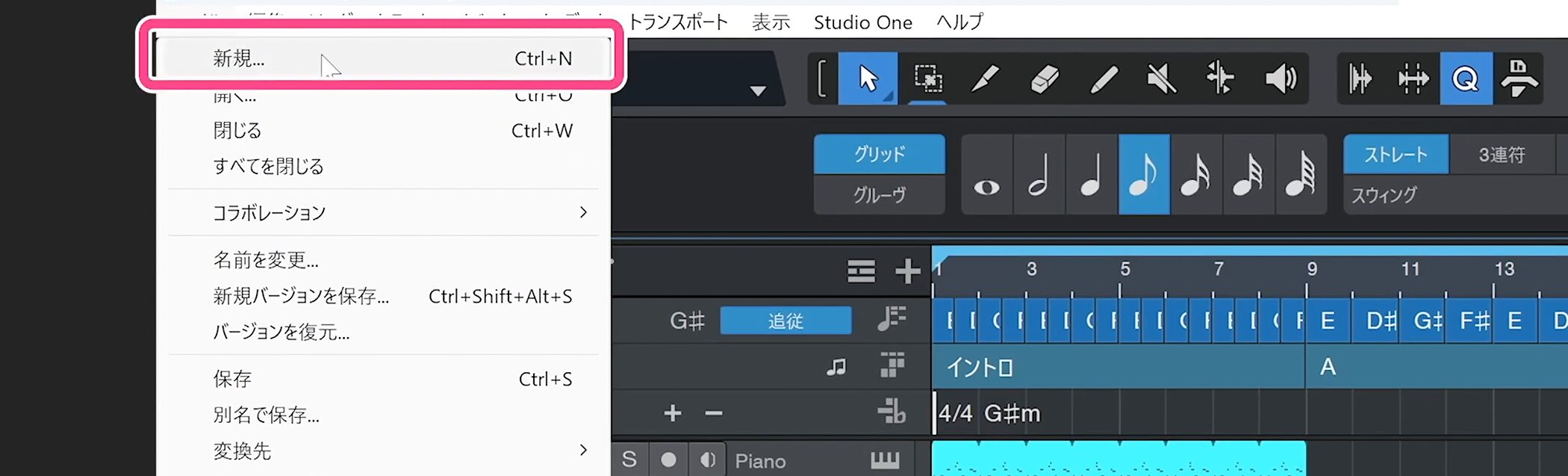This screenshot has height=476, width=1568.
Task: Click the Quantize Q button
Action: click(x=1465, y=78)
